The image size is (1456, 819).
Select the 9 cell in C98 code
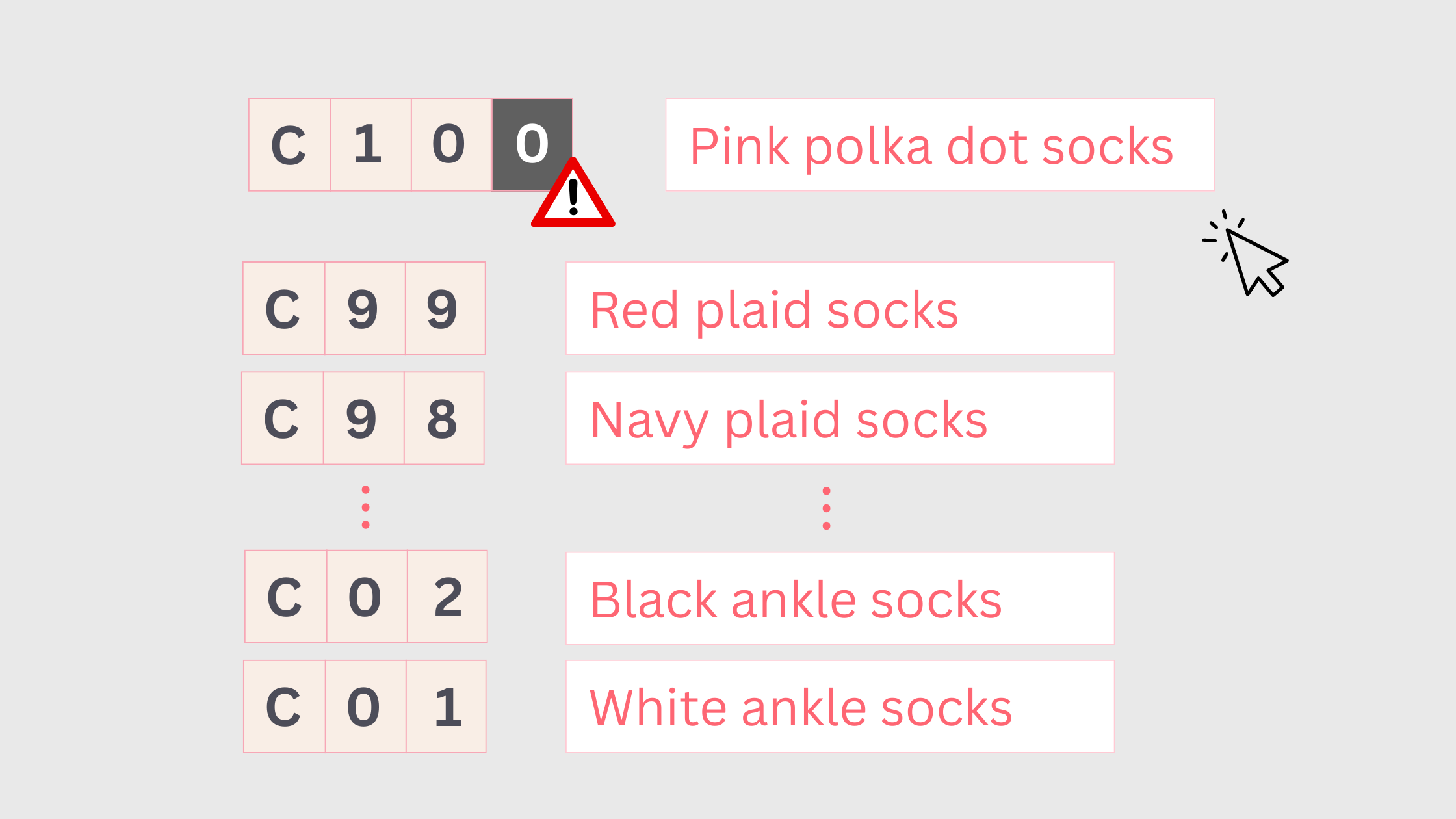pyautogui.click(x=363, y=418)
